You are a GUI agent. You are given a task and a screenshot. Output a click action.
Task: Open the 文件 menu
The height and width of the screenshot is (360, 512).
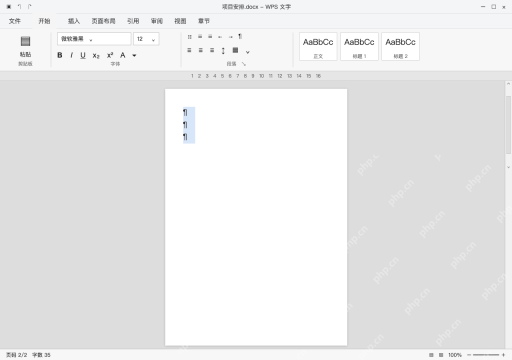15,21
